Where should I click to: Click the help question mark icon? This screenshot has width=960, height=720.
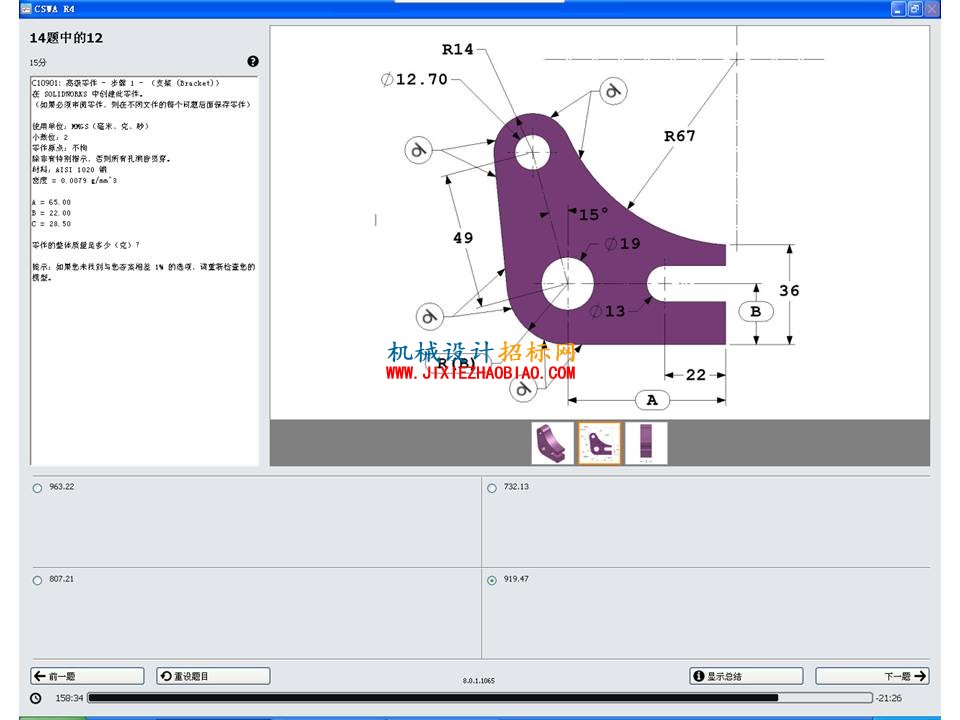[x=253, y=61]
